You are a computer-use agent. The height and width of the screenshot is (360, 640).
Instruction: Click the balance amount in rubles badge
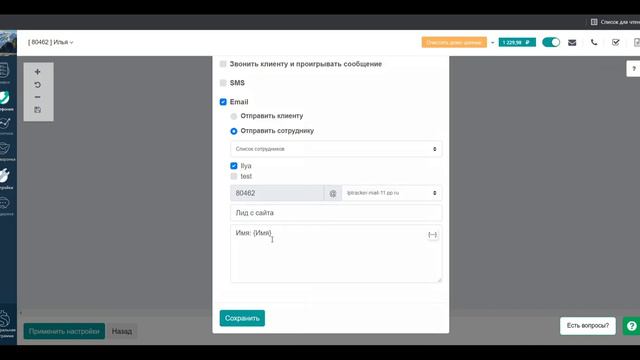pos(517,42)
